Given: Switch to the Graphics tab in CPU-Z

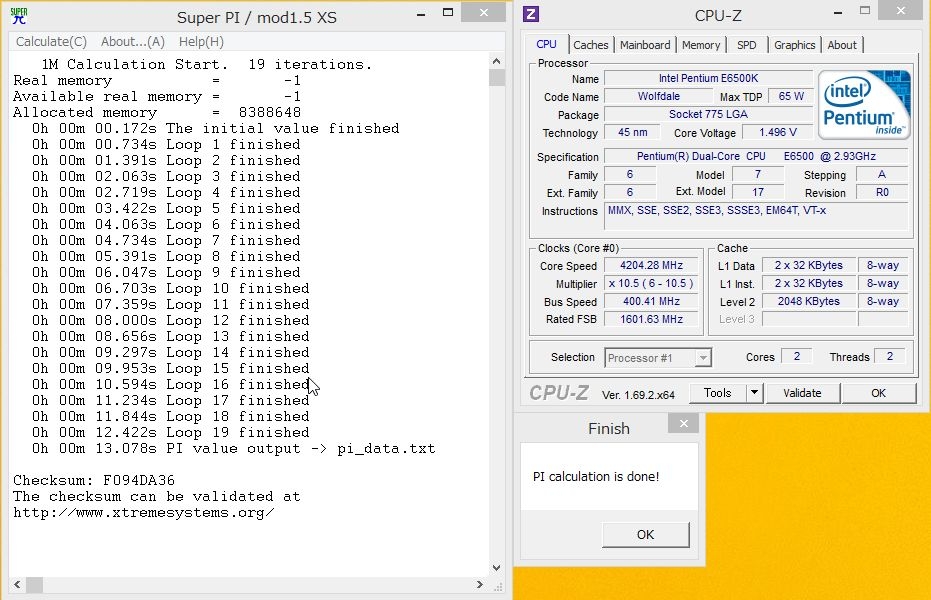Looking at the screenshot, I should click(794, 45).
